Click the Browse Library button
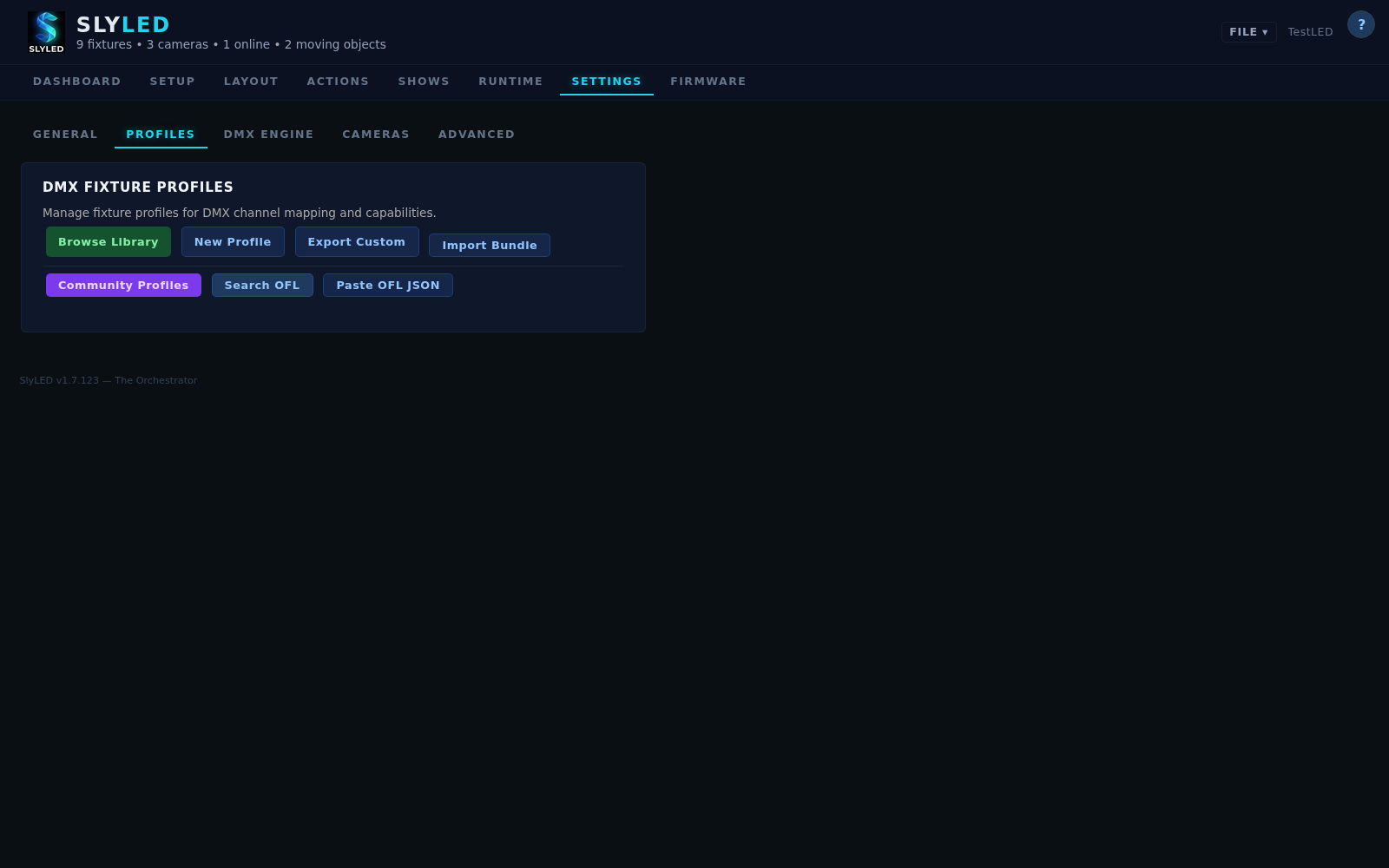The image size is (1389, 868). tap(109, 242)
